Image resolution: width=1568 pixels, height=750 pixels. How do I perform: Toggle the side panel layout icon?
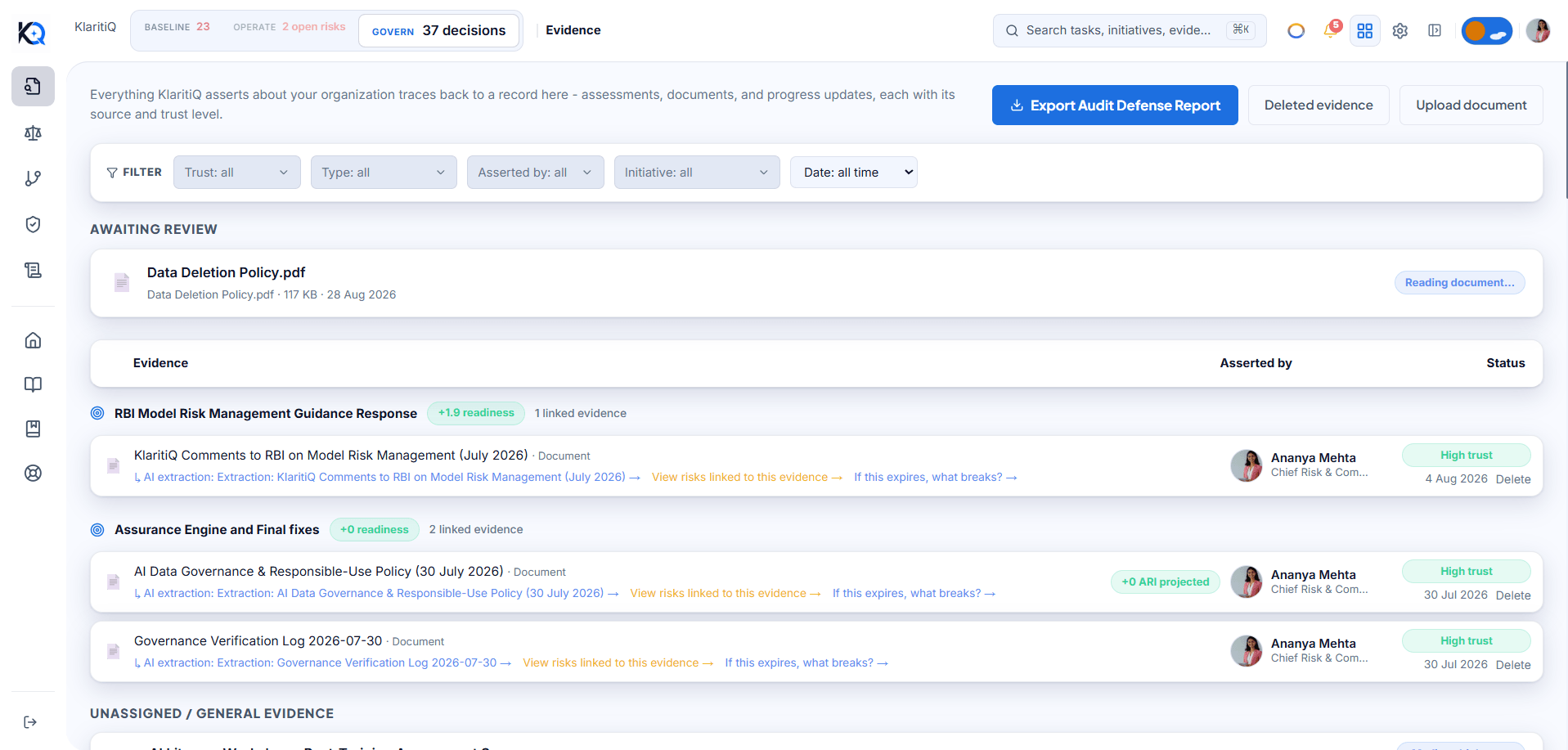(x=1435, y=30)
